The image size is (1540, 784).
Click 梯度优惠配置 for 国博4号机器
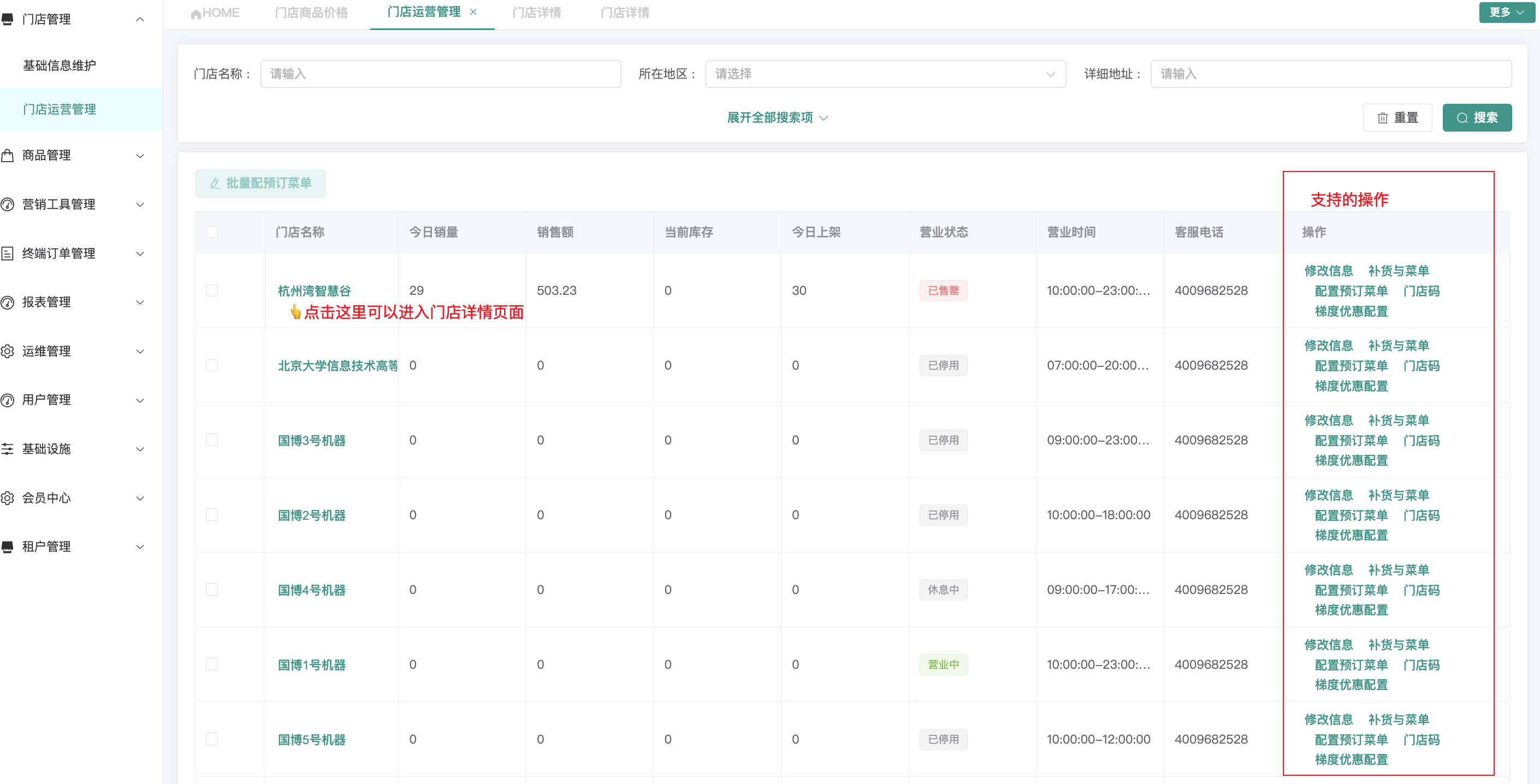tap(1351, 609)
